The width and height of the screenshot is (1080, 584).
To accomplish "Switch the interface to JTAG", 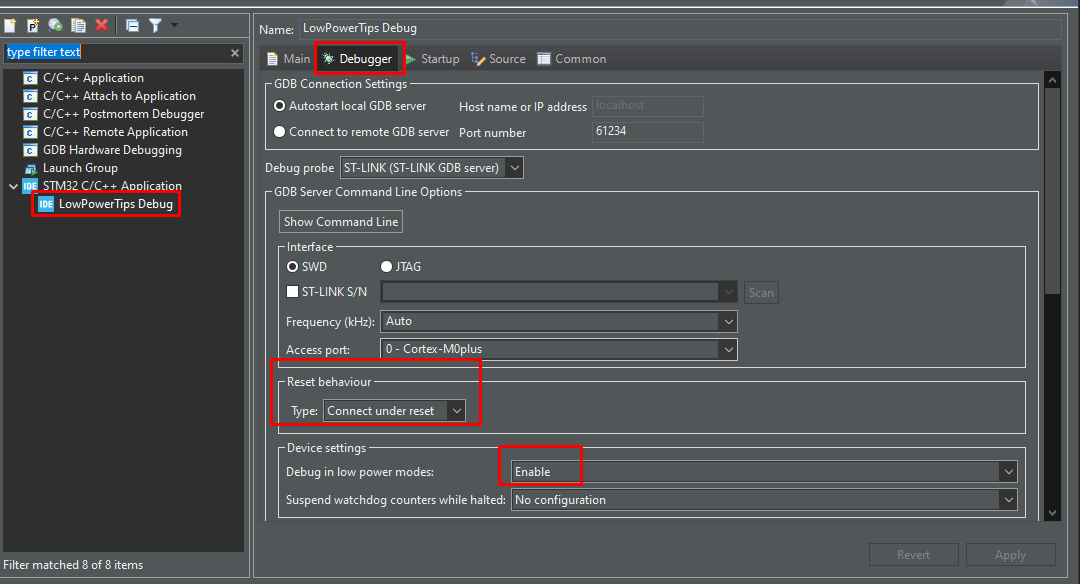I will tap(385, 266).
